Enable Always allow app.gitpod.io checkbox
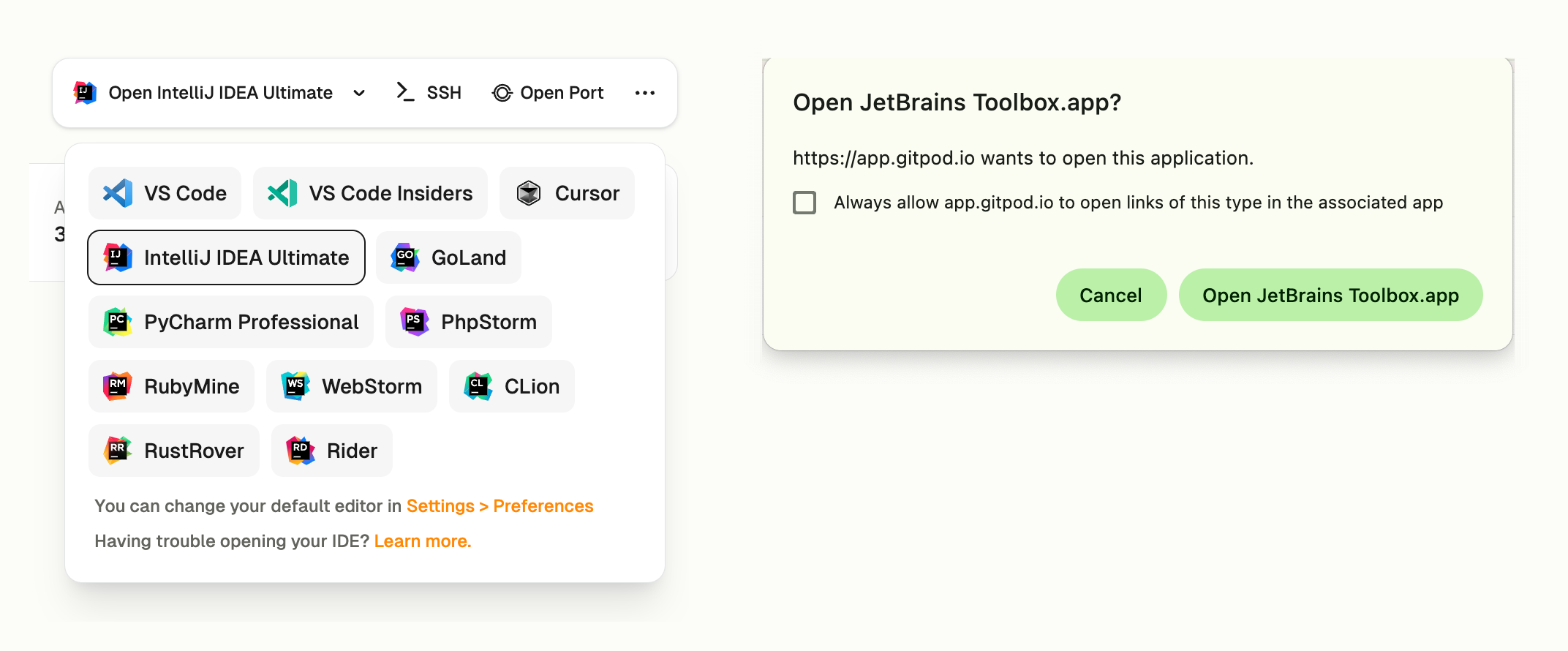 804,203
